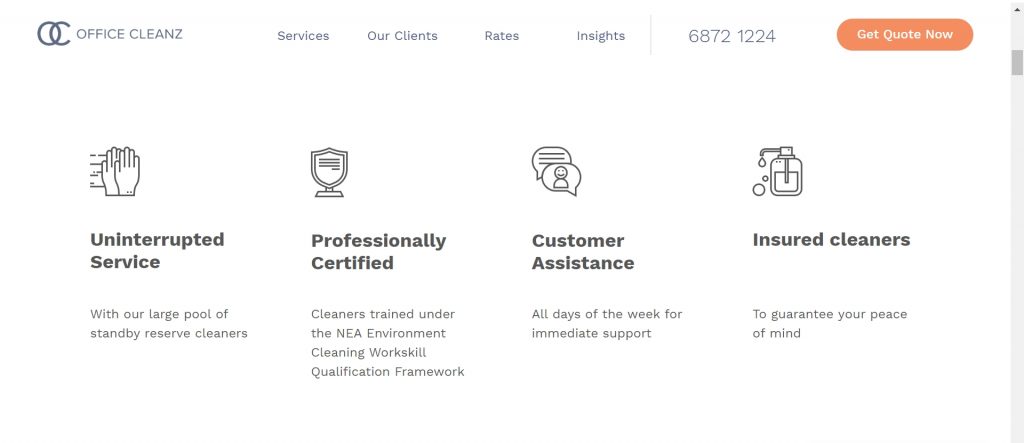Click the certification shield icon
The height and width of the screenshot is (443, 1024).
[x=329, y=172]
